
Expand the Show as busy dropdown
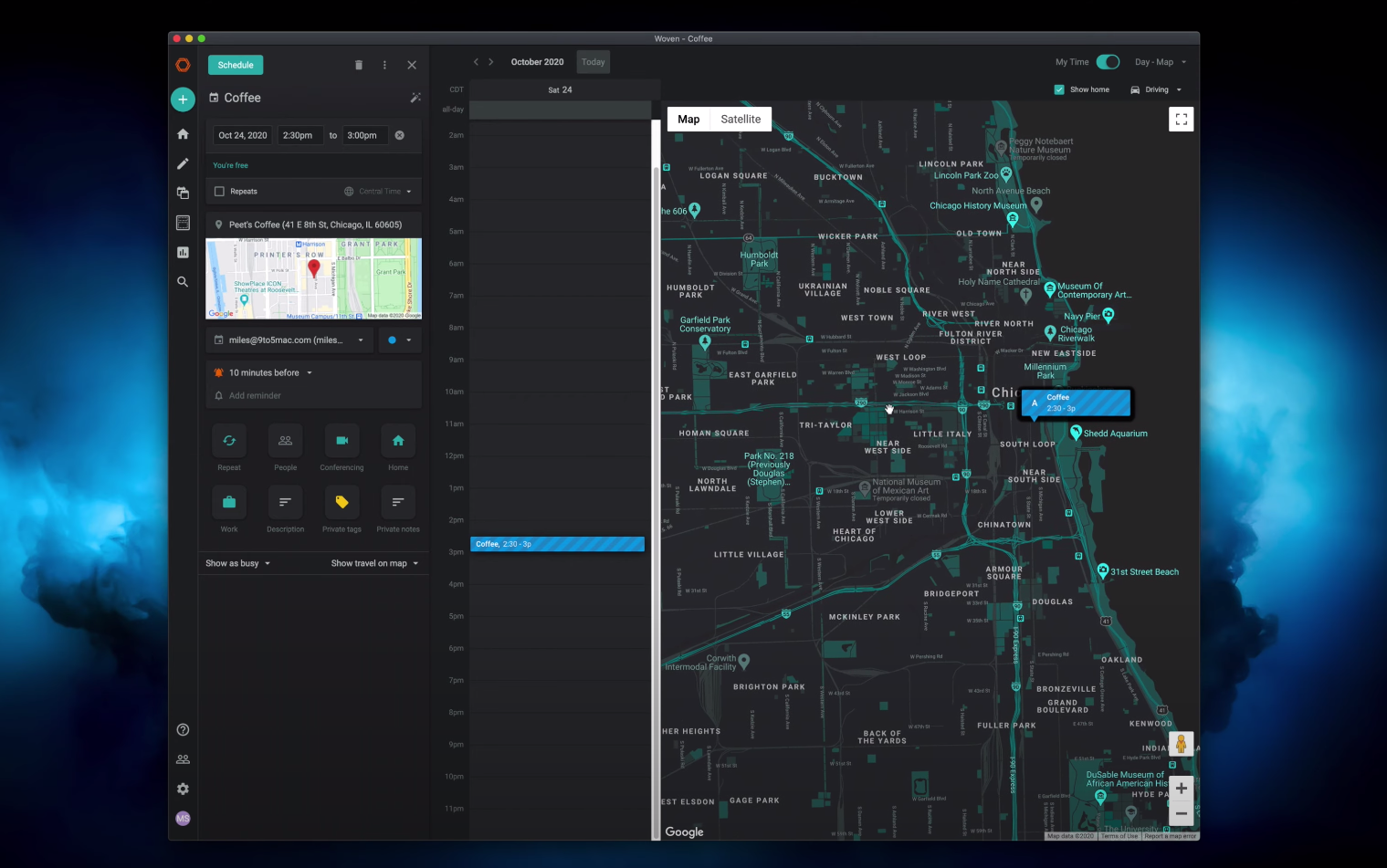(237, 563)
